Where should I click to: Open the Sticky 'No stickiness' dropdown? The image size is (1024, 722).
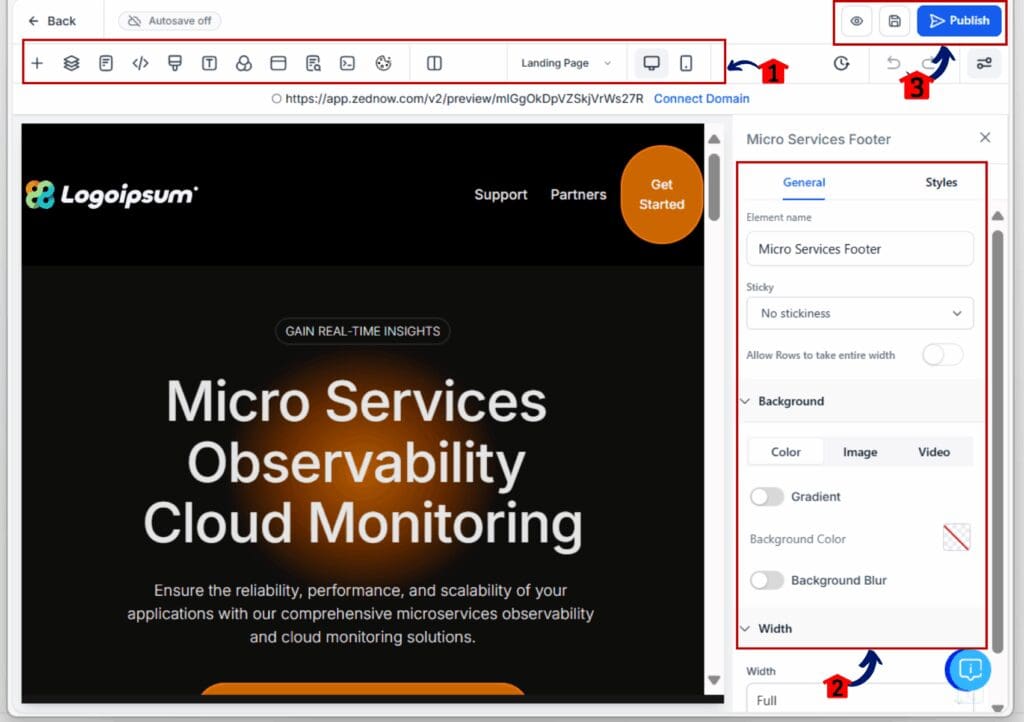pos(859,313)
